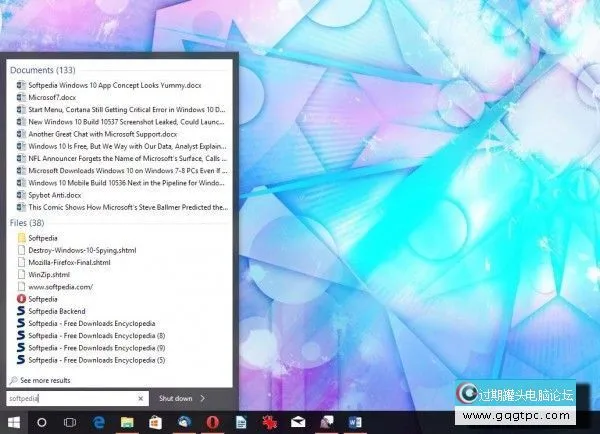600x434 pixels.
Task: Open File Explorer from the taskbar
Action: click(x=127, y=423)
